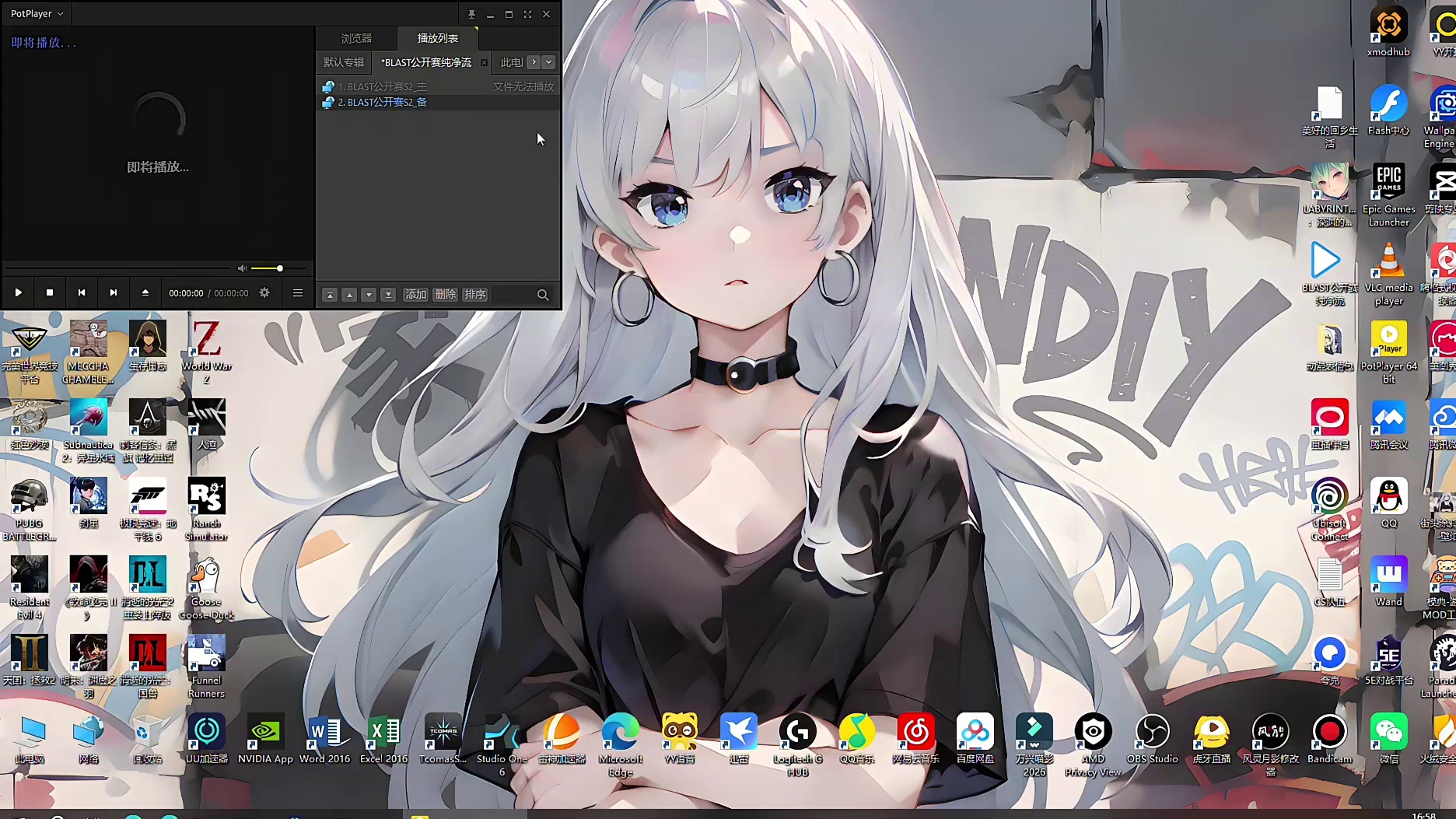
Task: Open NVIDIA App desktop icon
Action: [265, 739]
